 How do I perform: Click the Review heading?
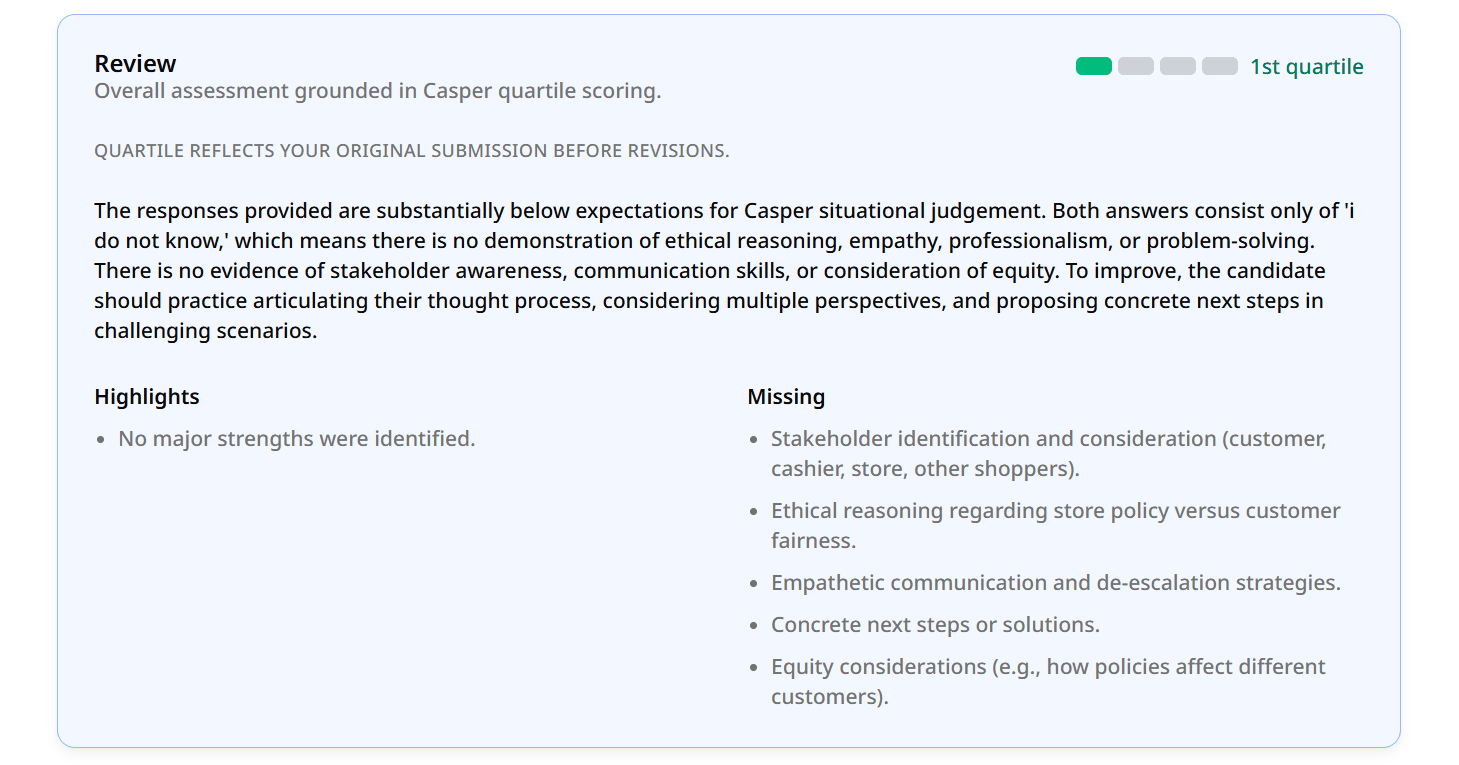pyautogui.click(x=135, y=63)
